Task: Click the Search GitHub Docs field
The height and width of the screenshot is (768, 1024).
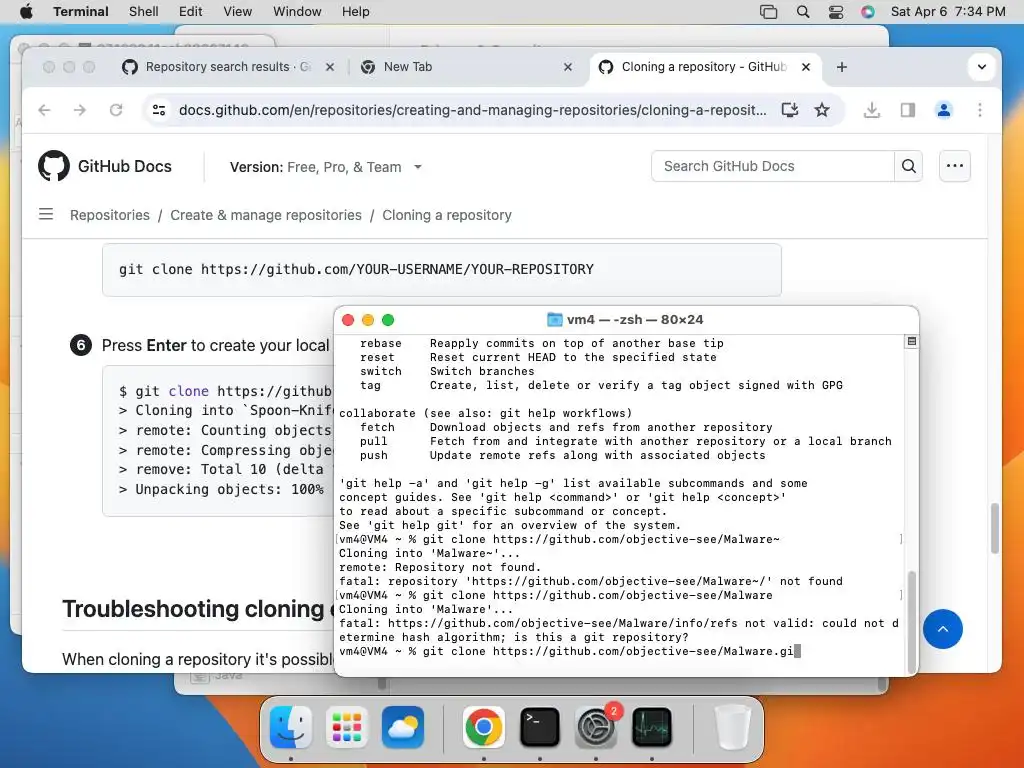Action: [x=772, y=166]
